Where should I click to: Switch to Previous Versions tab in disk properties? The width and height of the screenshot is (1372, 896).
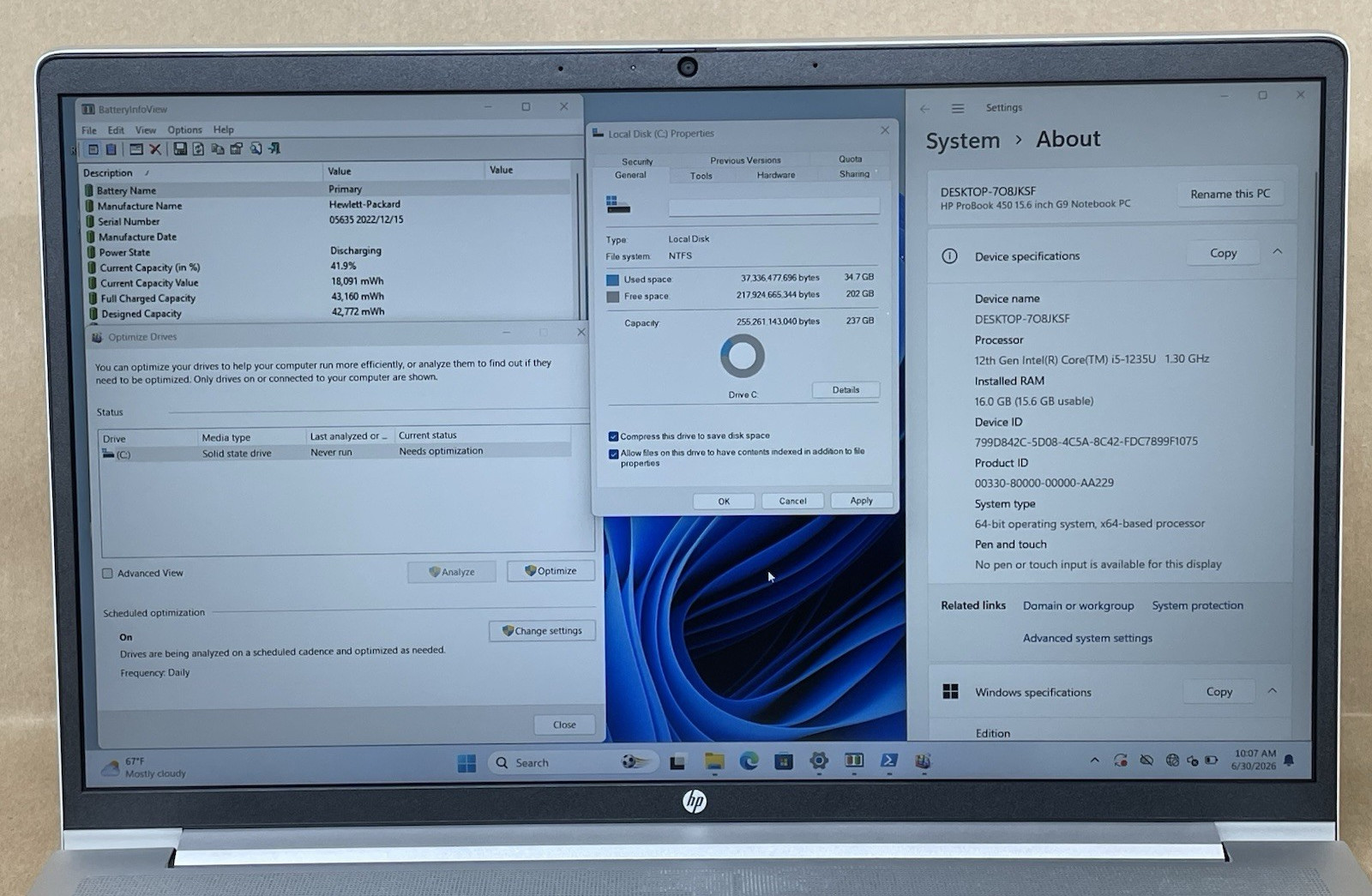click(x=745, y=160)
